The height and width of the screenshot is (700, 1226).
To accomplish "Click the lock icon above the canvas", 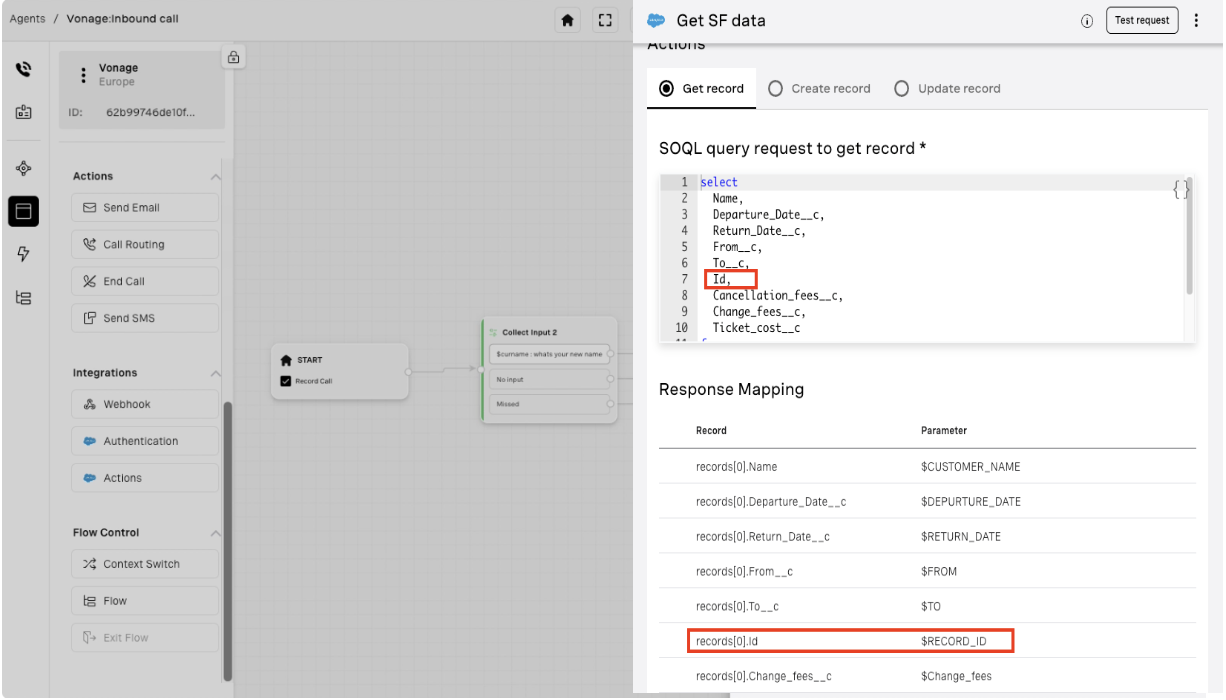I will [x=233, y=57].
